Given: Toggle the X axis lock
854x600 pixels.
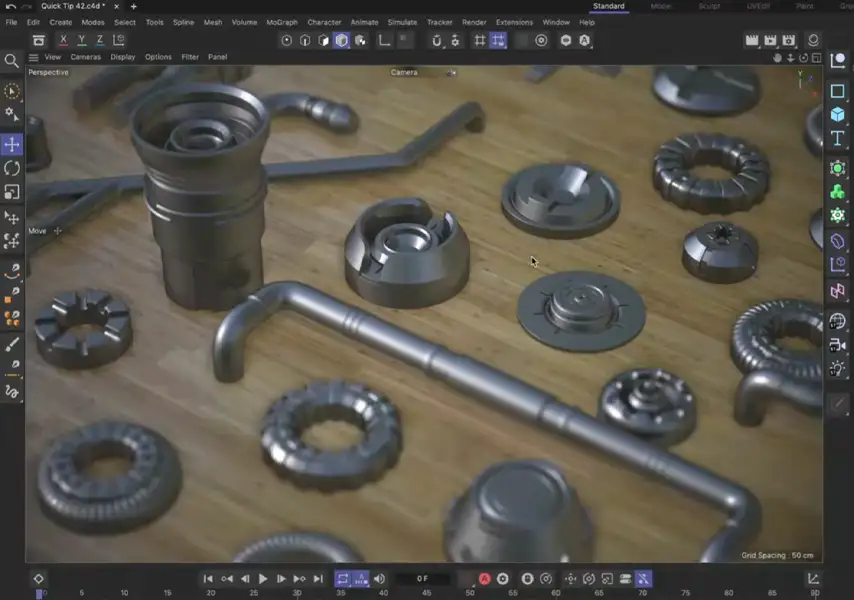Looking at the screenshot, I should pos(63,39).
